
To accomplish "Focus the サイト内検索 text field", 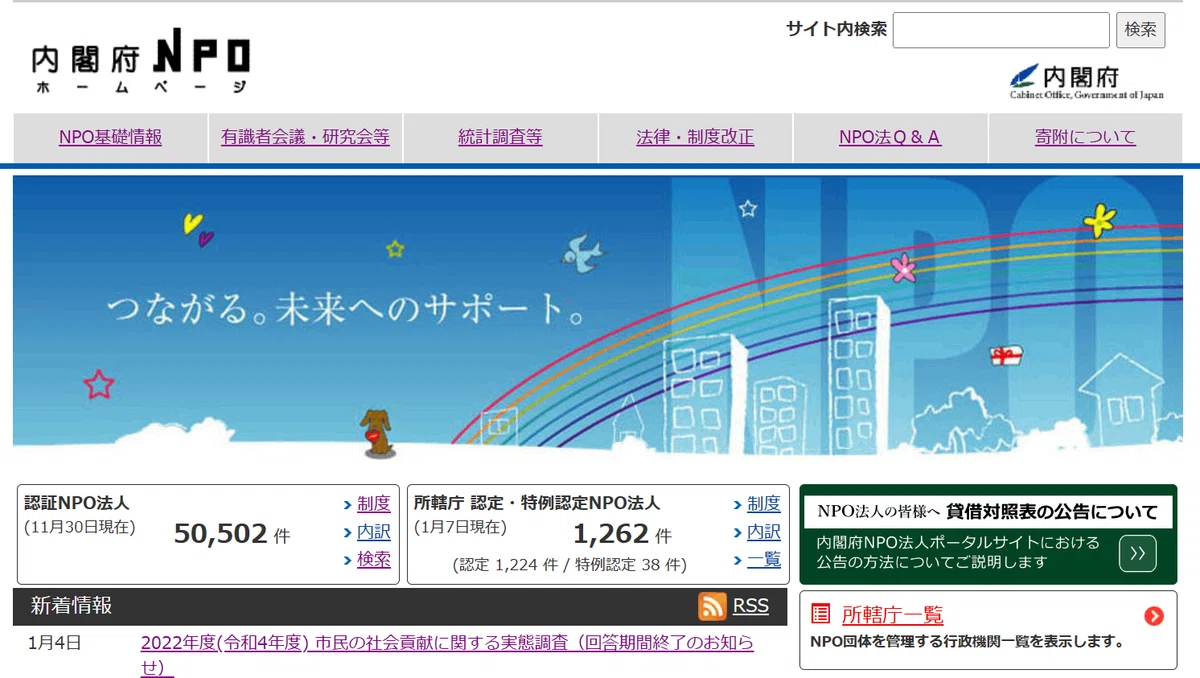I will (x=1001, y=30).
